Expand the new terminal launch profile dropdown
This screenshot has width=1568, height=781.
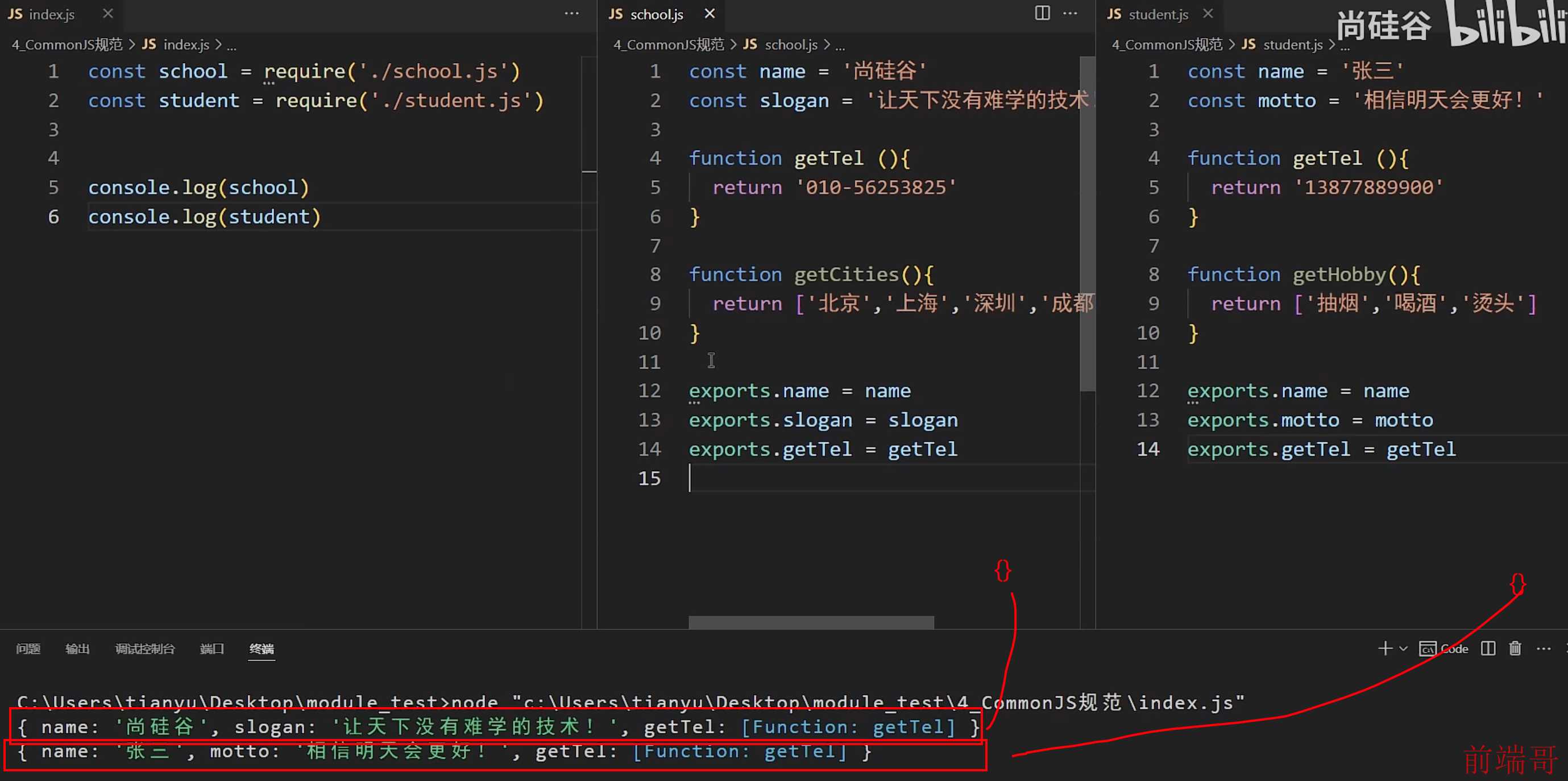[1403, 649]
